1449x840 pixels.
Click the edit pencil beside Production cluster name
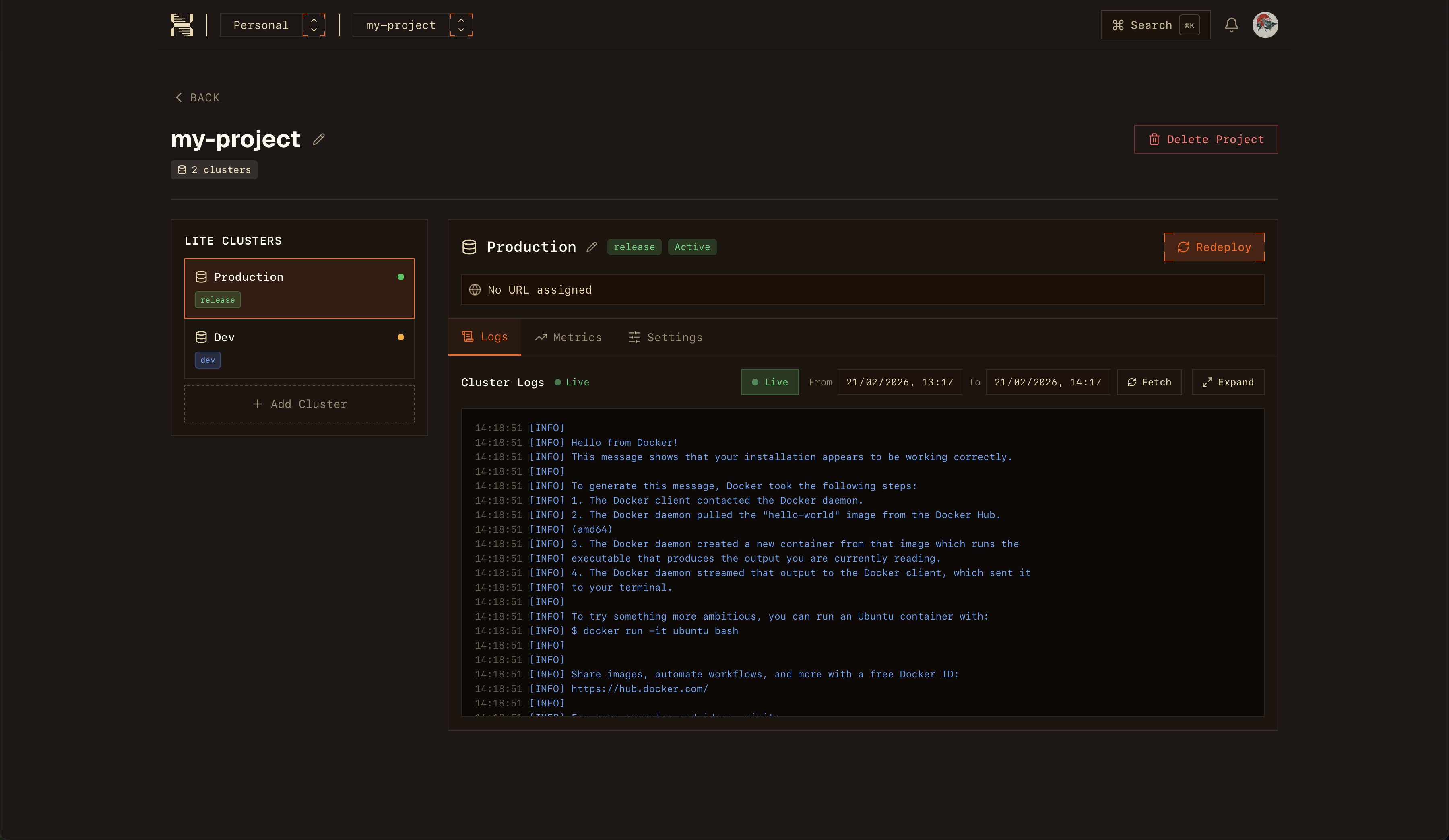point(592,247)
